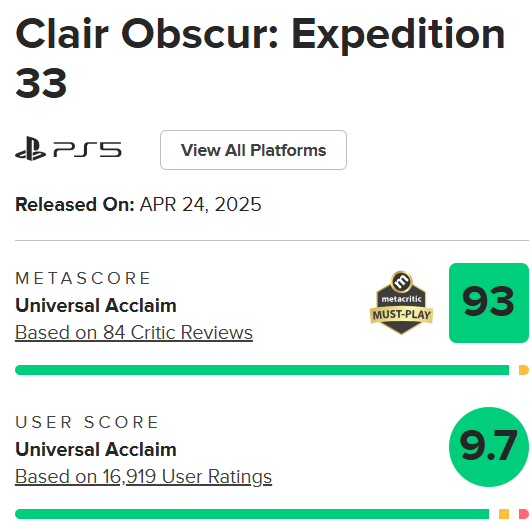Click the METASCORE heading label
532x528 pixels.
click(x=83, y=278)
